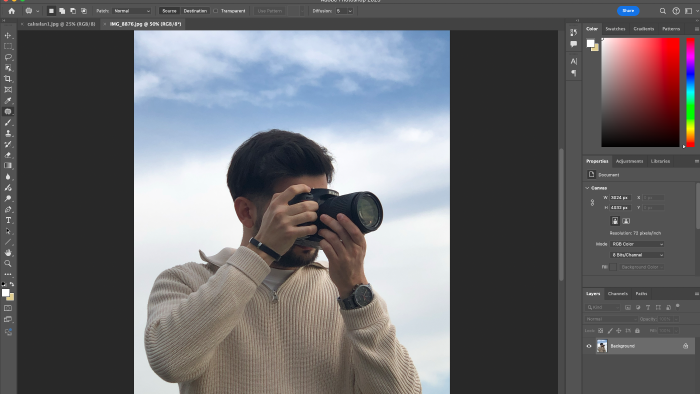Set canvas to portrait orientation
The image size is (700, 394).
pyautogui.click(x=615, y=221)
